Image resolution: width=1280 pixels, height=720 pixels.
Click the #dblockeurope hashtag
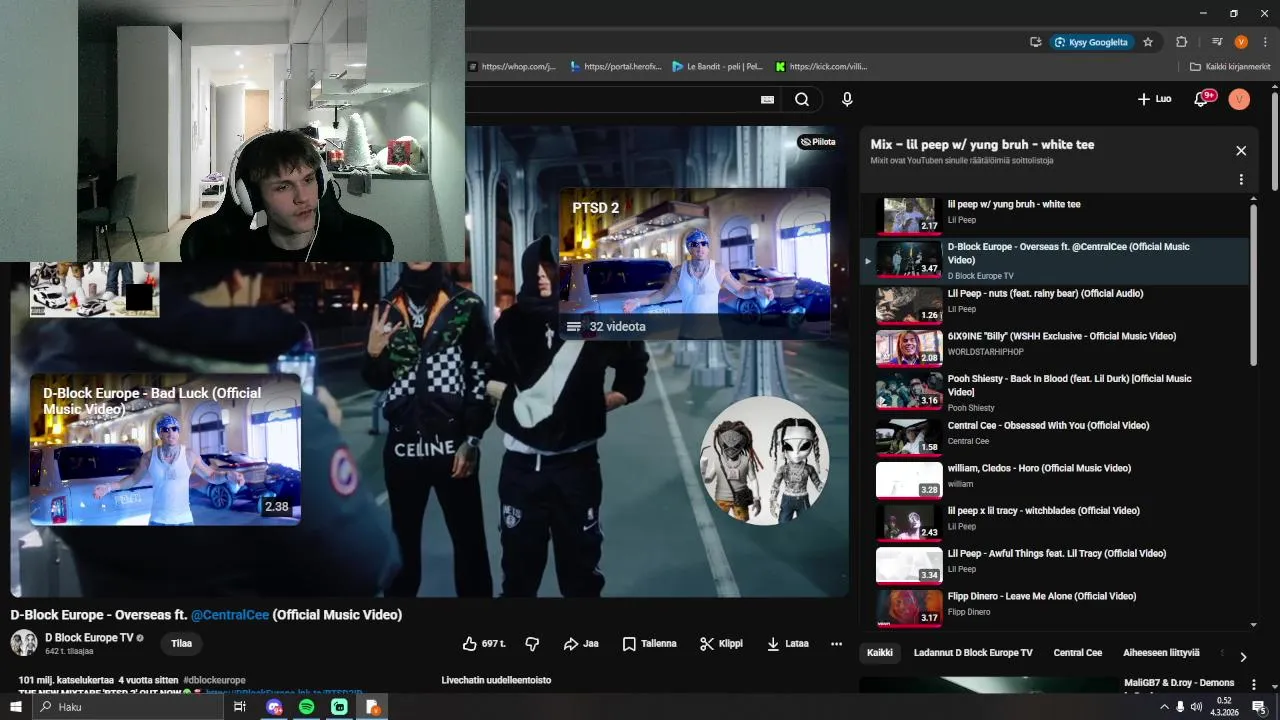tap(214, 680)
